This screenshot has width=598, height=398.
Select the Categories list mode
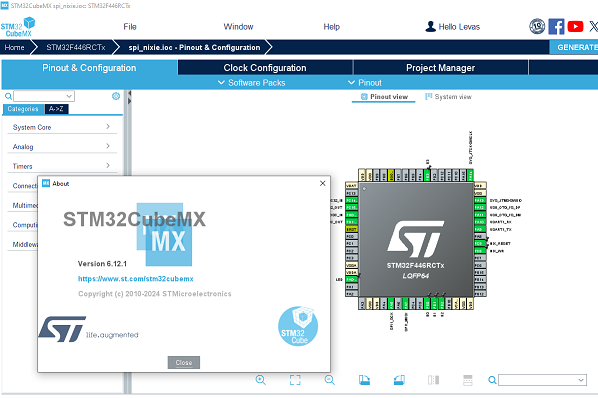[x=23, y=109]
